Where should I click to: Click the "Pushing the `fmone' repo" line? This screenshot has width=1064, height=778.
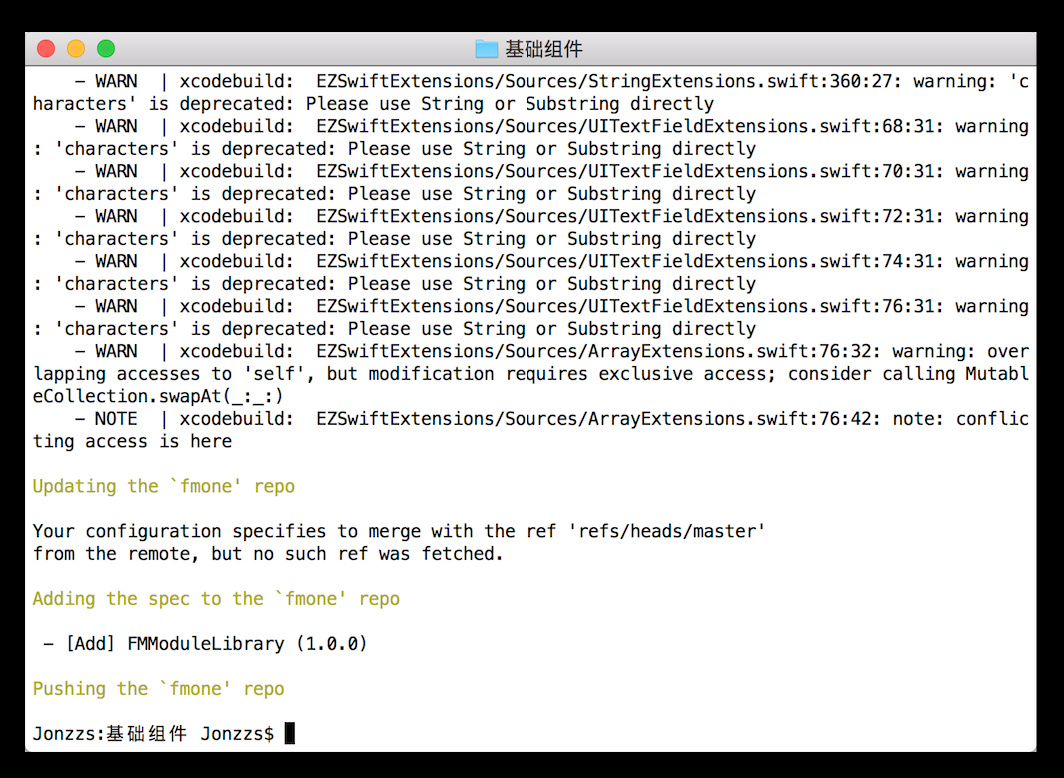[x=158, y=689]
